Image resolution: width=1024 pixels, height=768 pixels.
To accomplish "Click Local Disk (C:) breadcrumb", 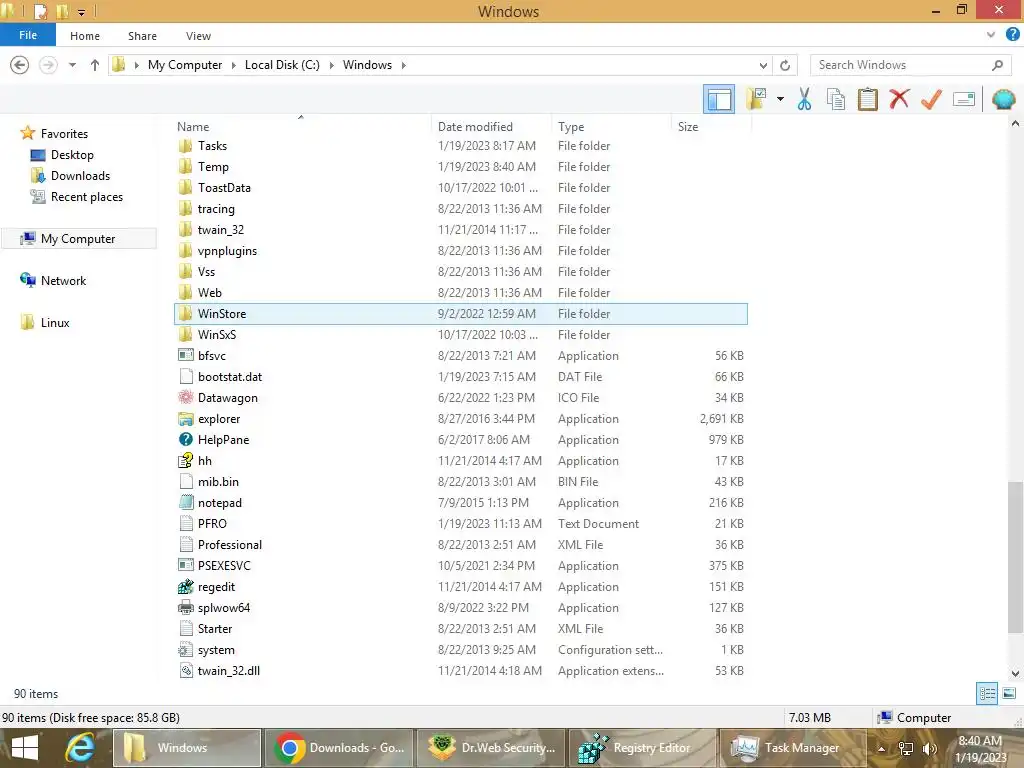I will tap(282, 65).
